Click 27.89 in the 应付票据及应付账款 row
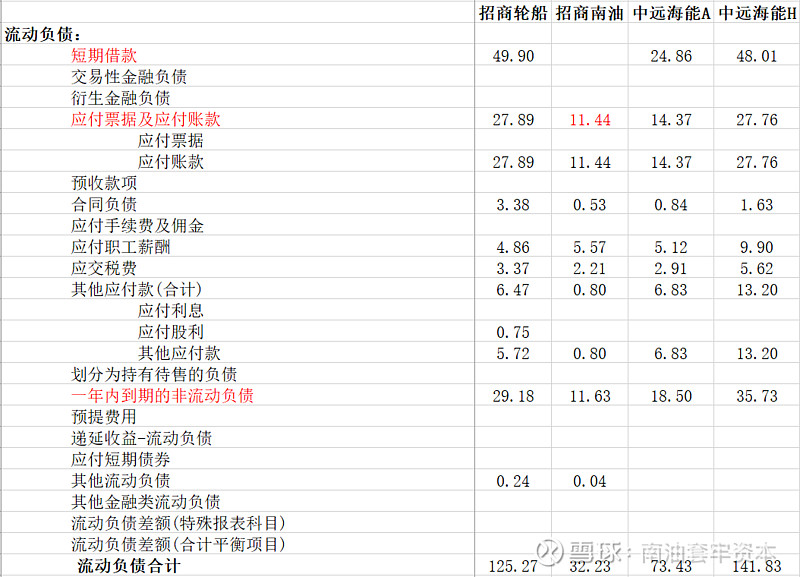Screen dimensions: 800x577 coord(513,120)
